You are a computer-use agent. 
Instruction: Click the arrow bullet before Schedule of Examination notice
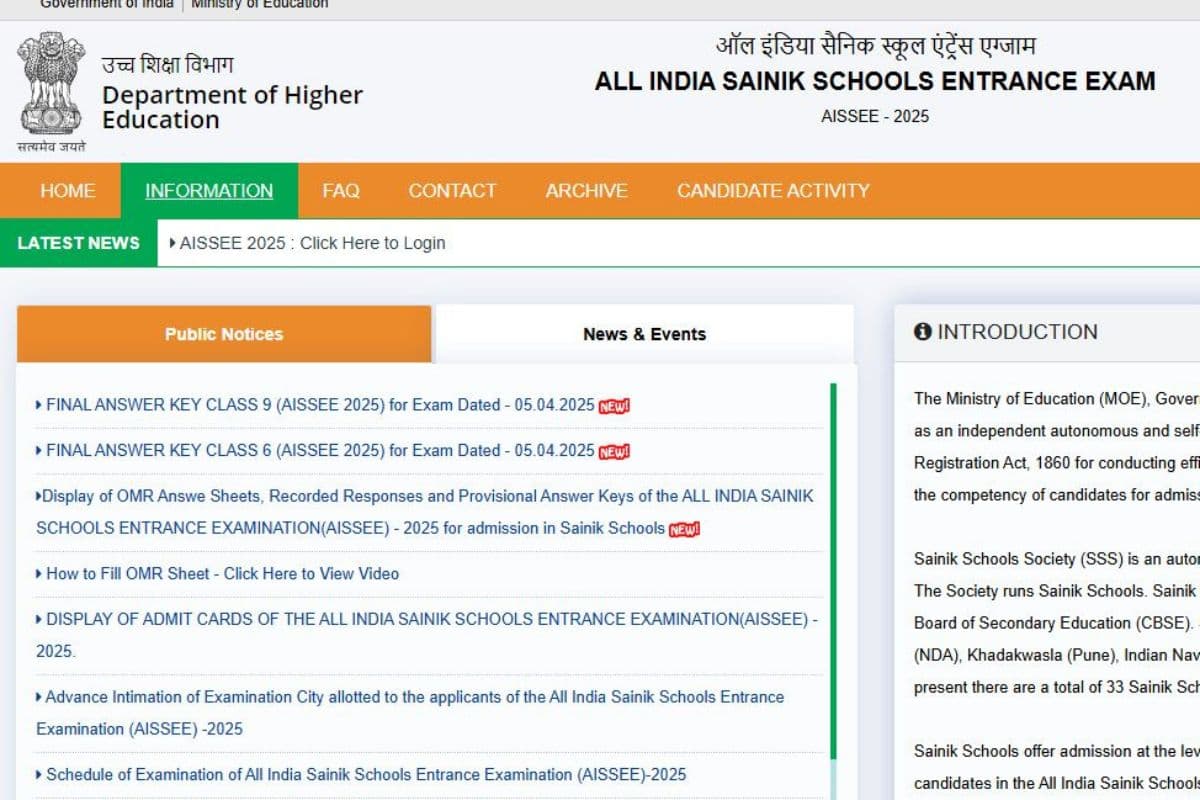[37, 774]
